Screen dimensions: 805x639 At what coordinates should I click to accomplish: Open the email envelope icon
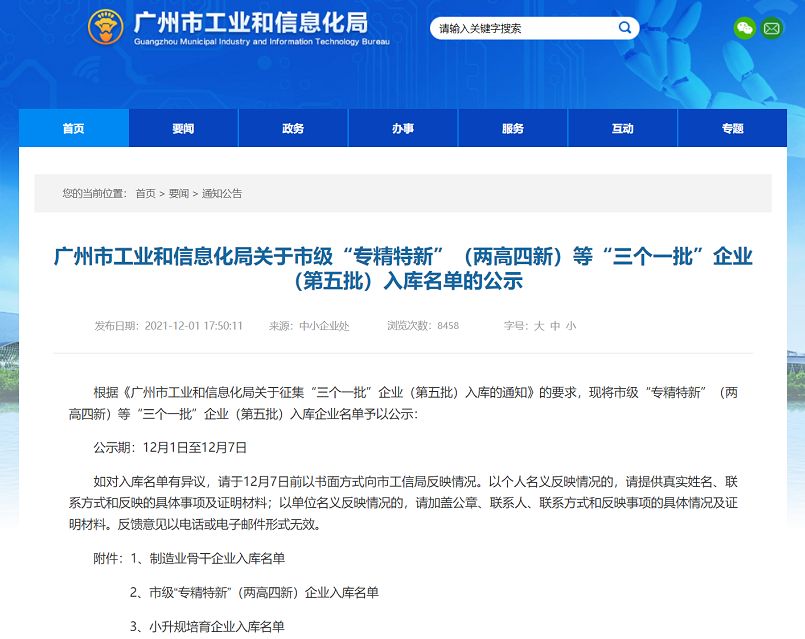(x=772, y=28)
